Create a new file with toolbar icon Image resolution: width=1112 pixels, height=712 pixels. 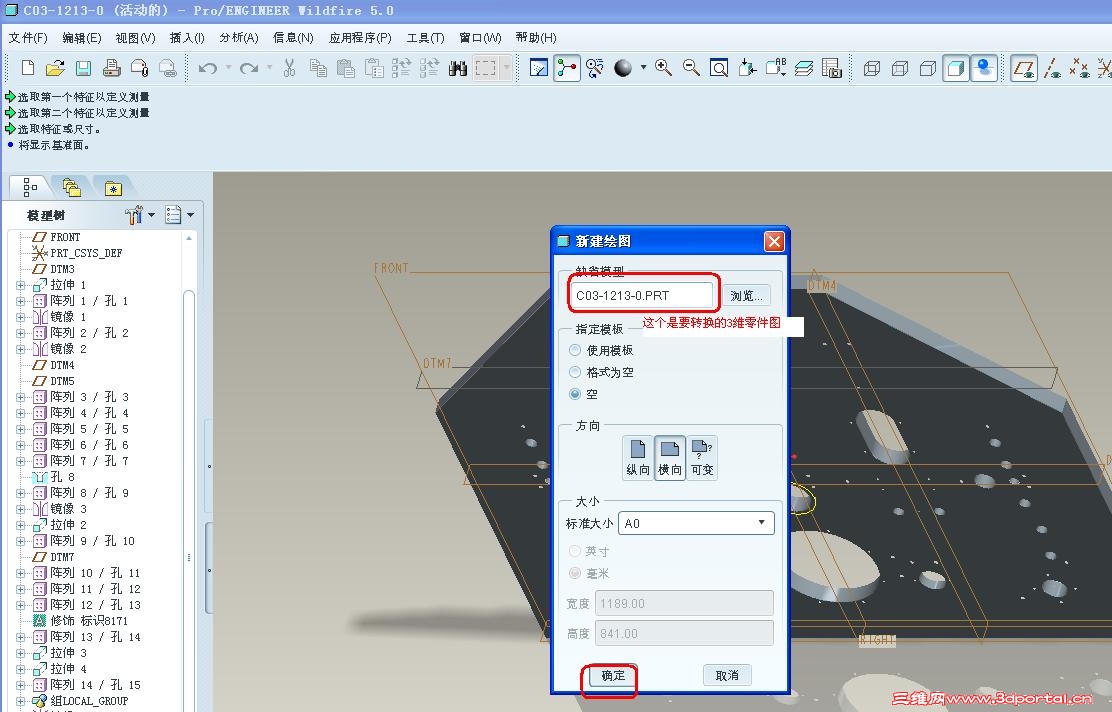[28, 68]
